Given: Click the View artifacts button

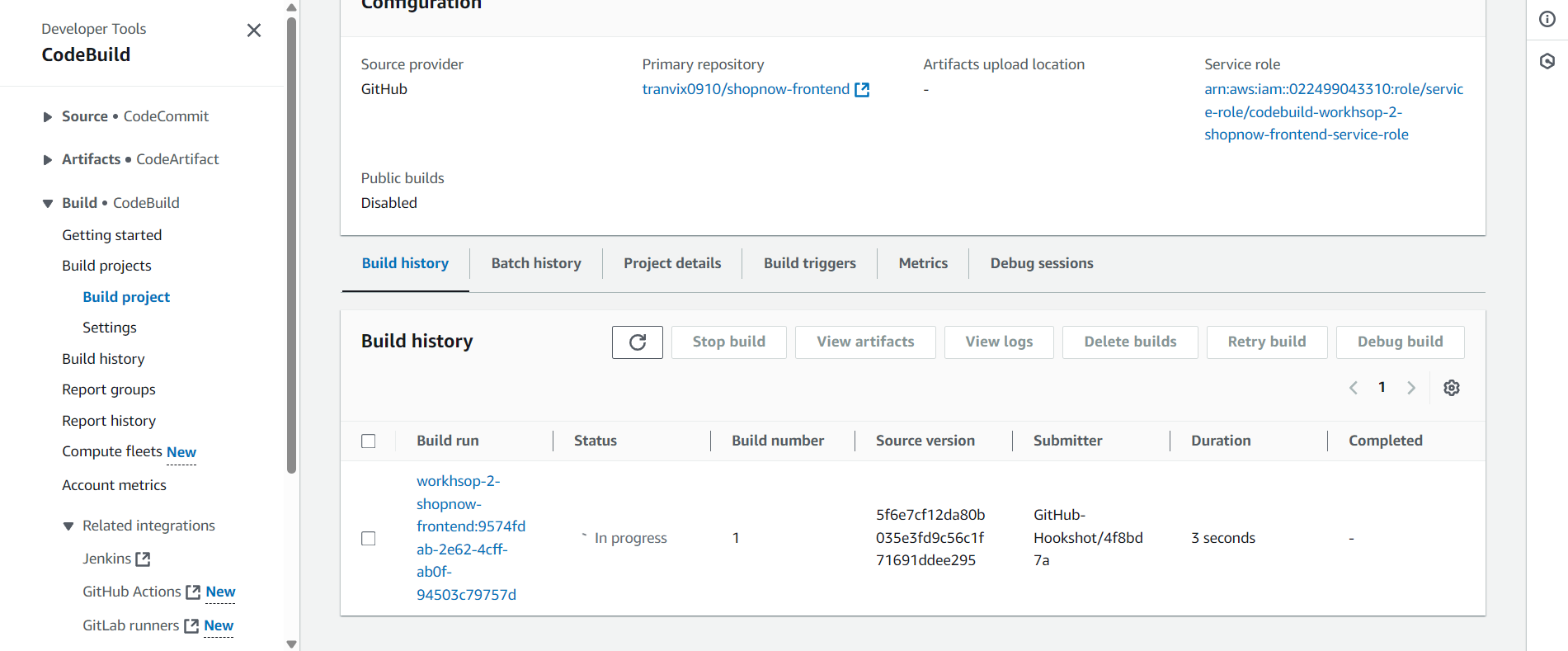Looking at the screenshot, I should coord(865,342).
